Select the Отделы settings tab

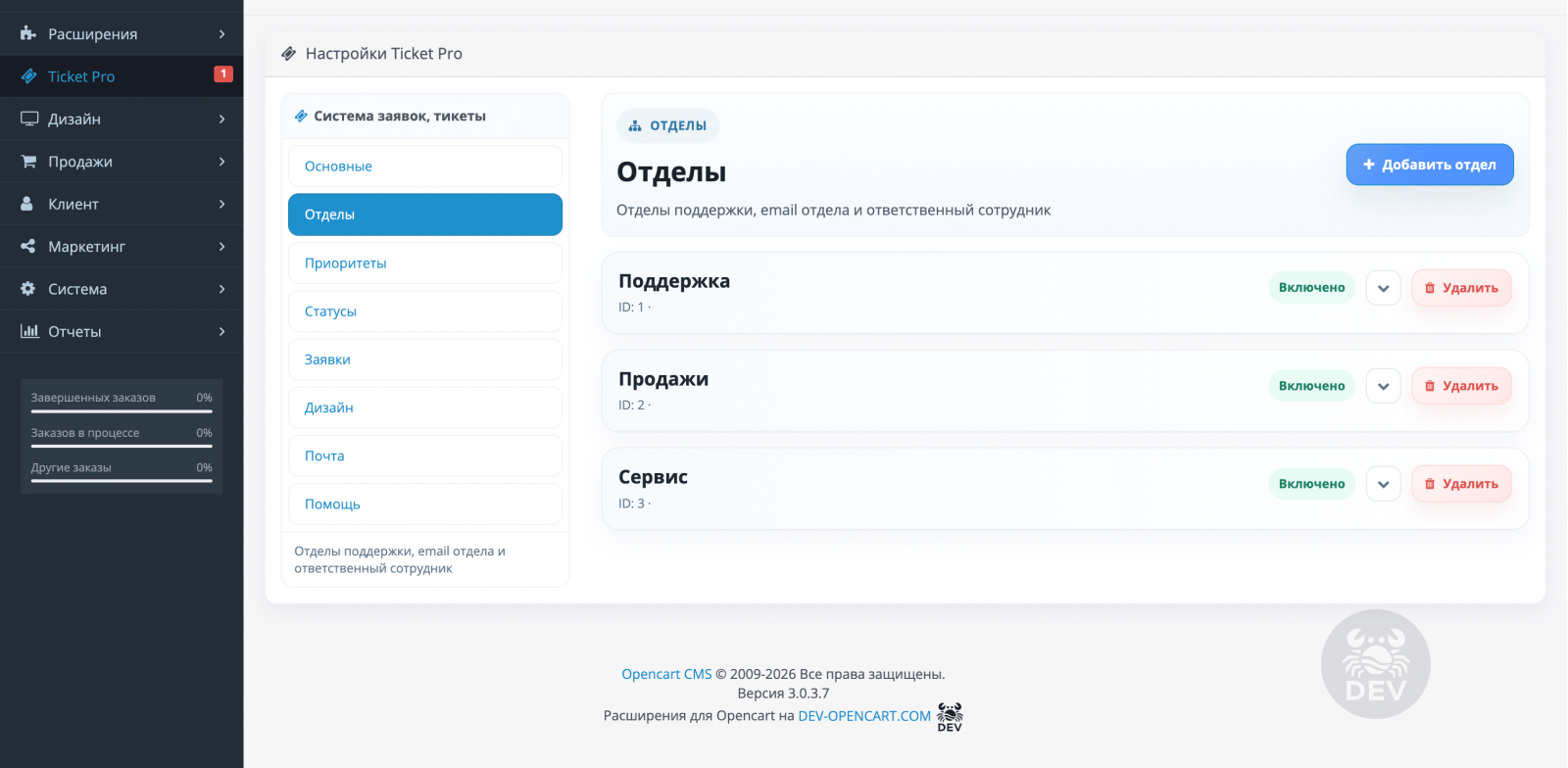425,215
